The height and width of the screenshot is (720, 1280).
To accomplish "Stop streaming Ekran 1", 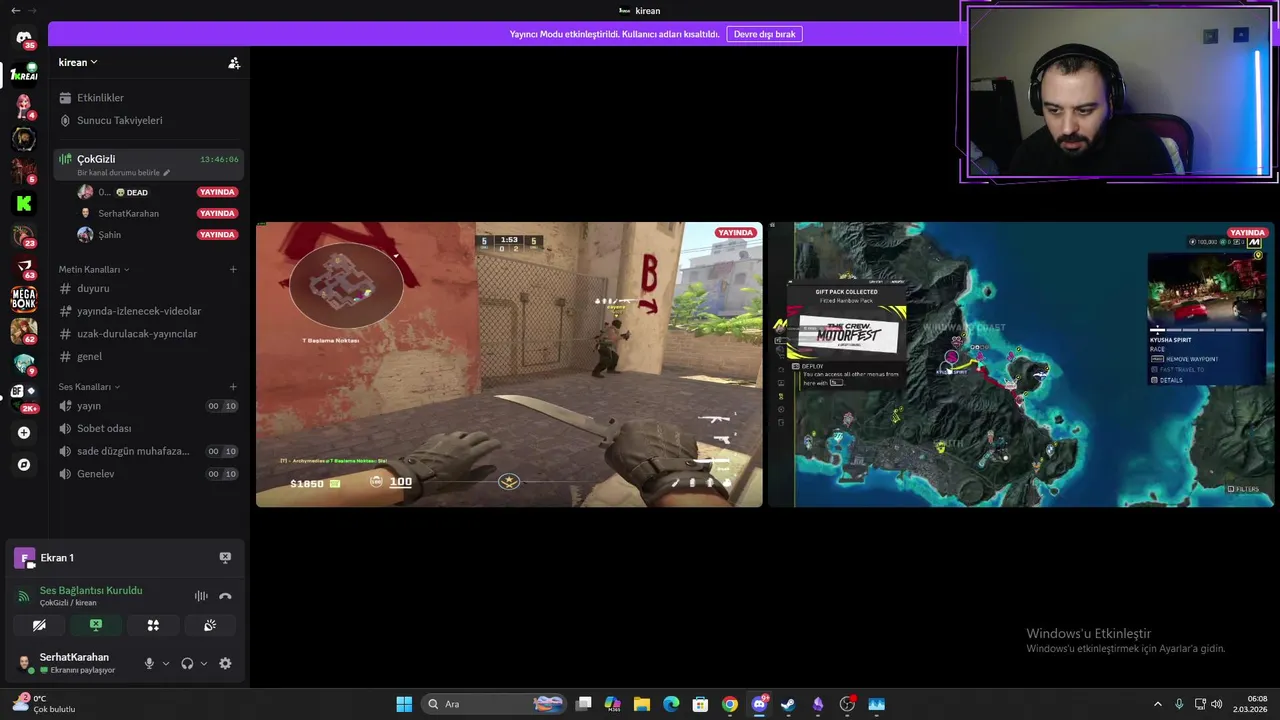I will point(225,558).
